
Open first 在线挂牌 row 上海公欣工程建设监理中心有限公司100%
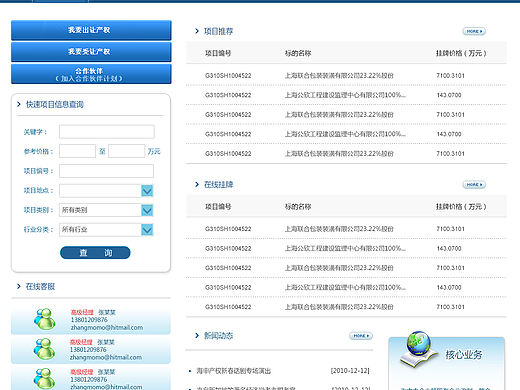(345, 248)
